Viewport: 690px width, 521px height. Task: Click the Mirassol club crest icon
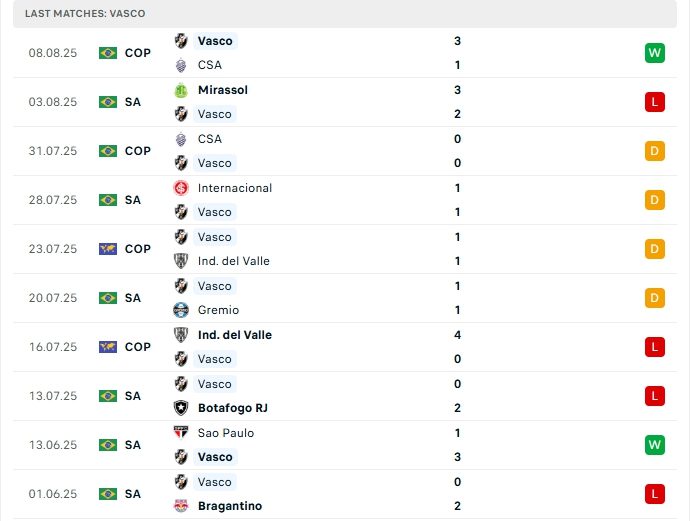tap(181, 90)
